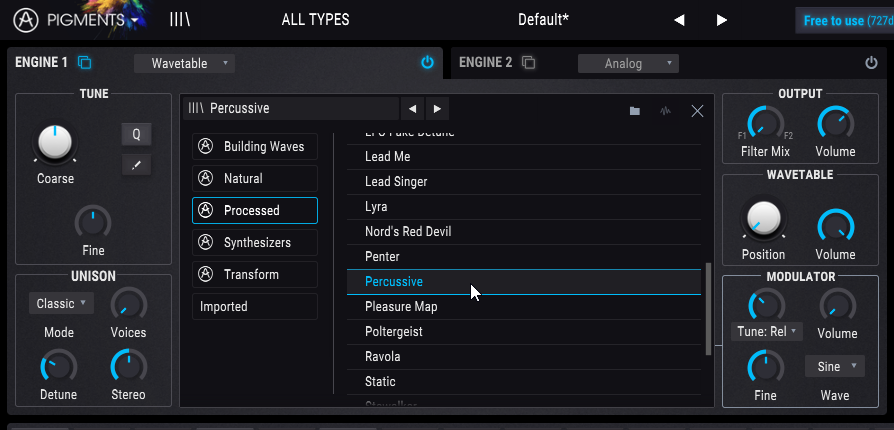This screenshot has width=894, height=430.
Task: Open the Analog engine type dropdown
Action: tap(628, 63)
